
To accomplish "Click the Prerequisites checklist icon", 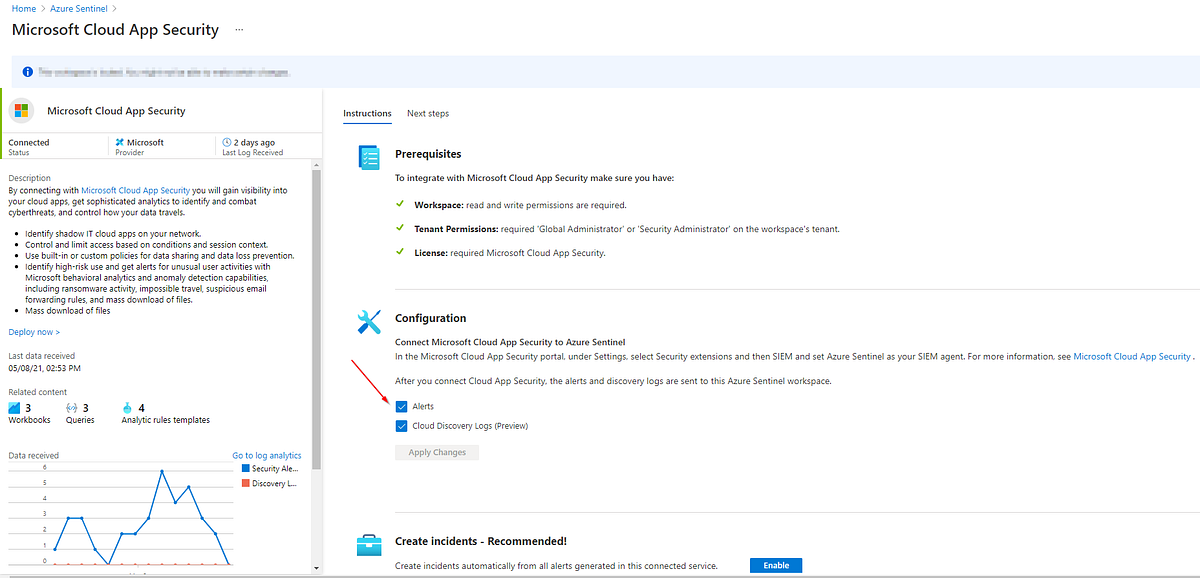I will point(369,158).
